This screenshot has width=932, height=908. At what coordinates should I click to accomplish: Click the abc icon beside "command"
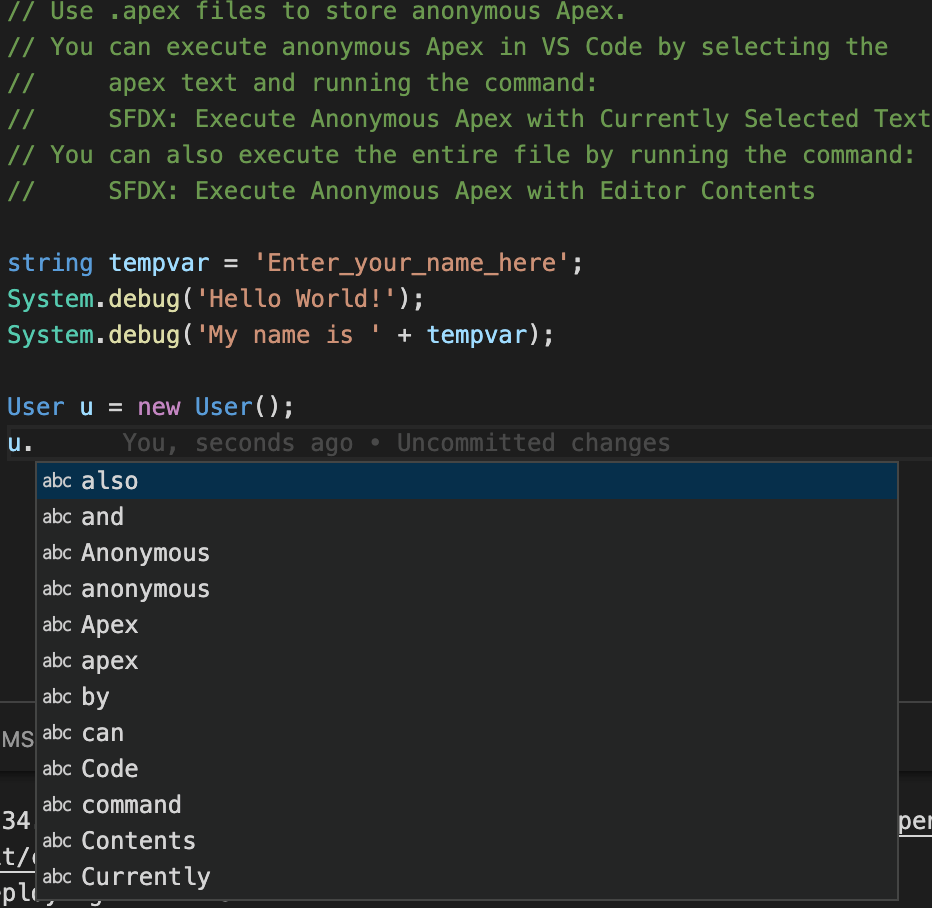pos(56,805)
